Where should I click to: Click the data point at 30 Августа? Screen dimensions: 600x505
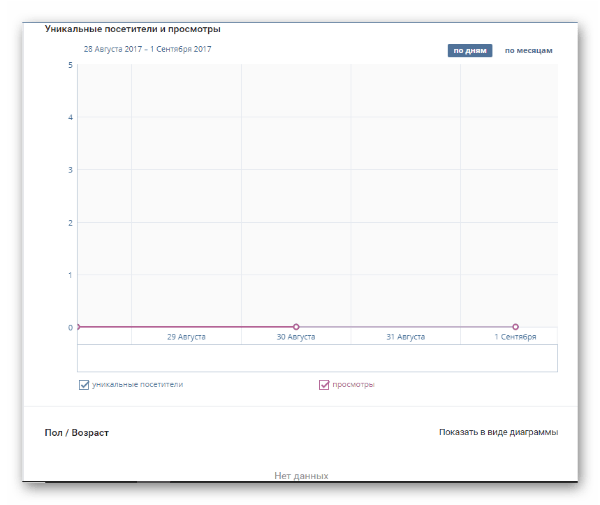296,327
